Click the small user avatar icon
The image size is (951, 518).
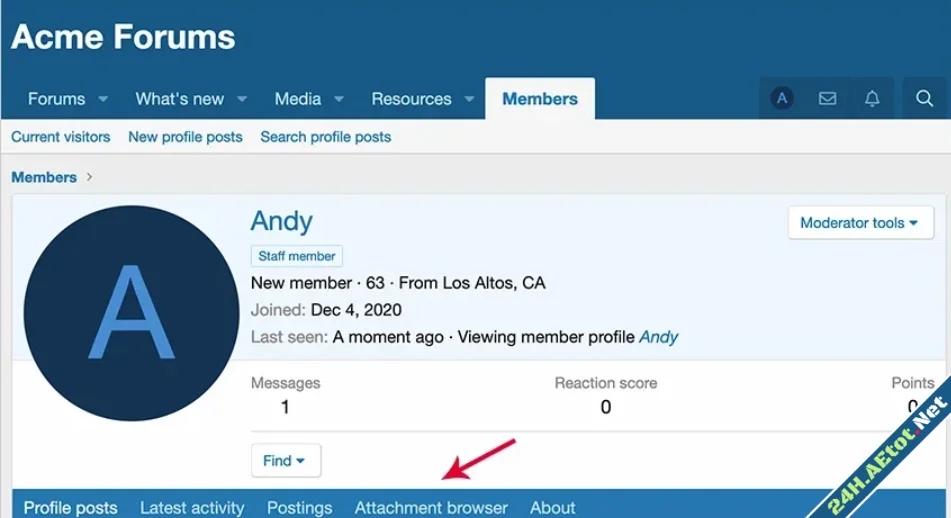click(x=782, y=99)
